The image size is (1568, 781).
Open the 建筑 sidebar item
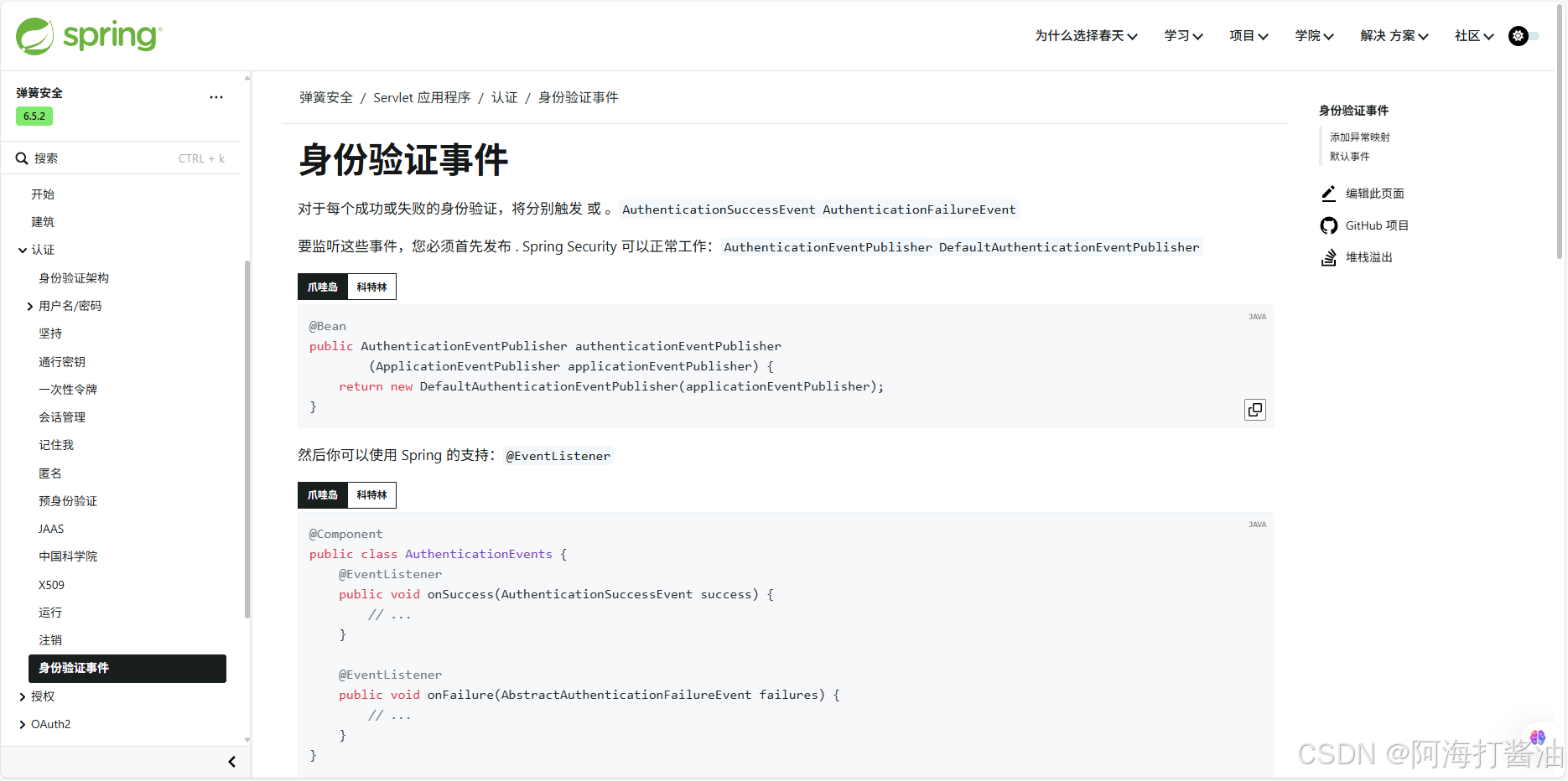(43, 222)
